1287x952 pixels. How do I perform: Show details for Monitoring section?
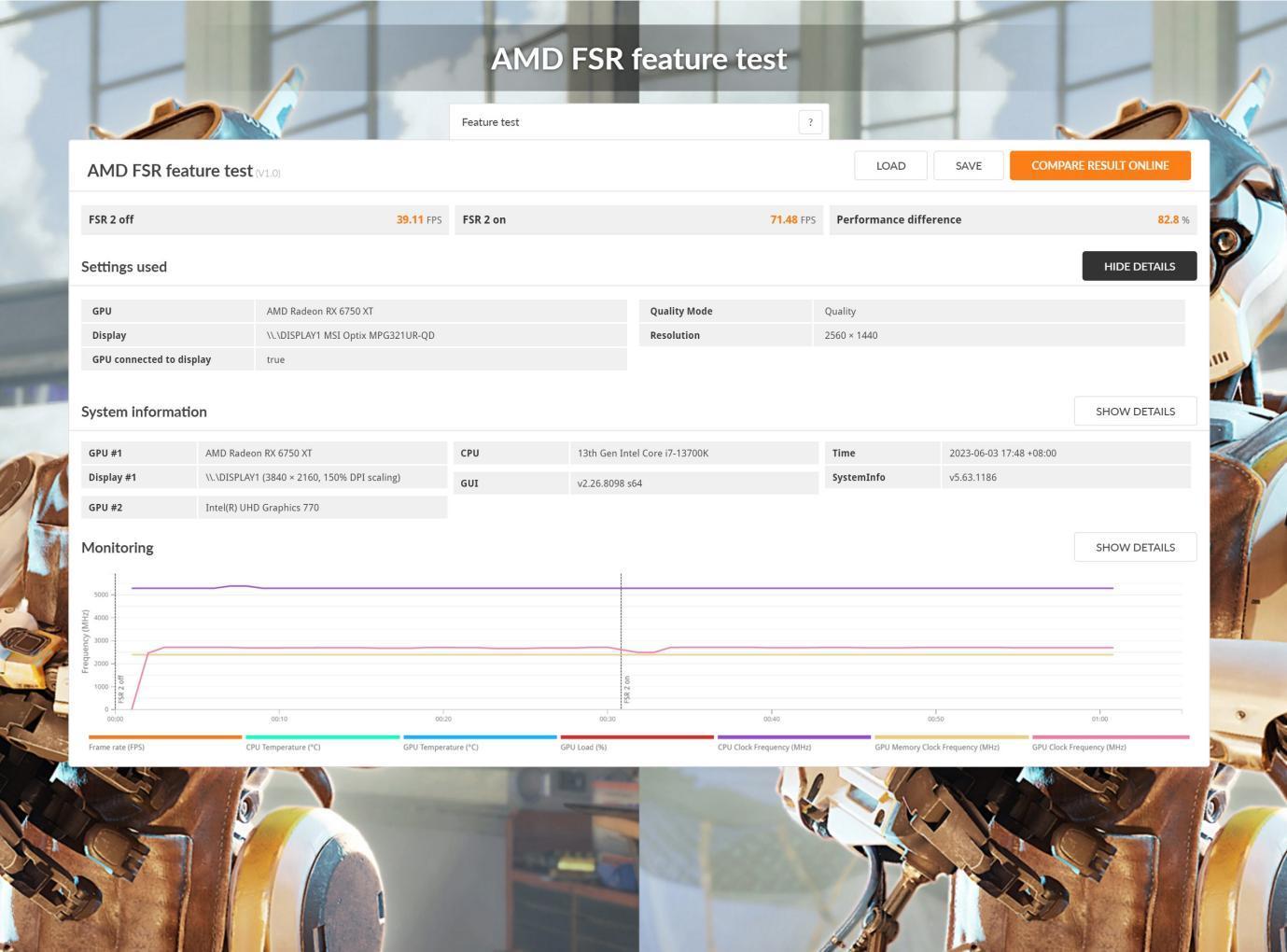click(x=1135, y=548)
